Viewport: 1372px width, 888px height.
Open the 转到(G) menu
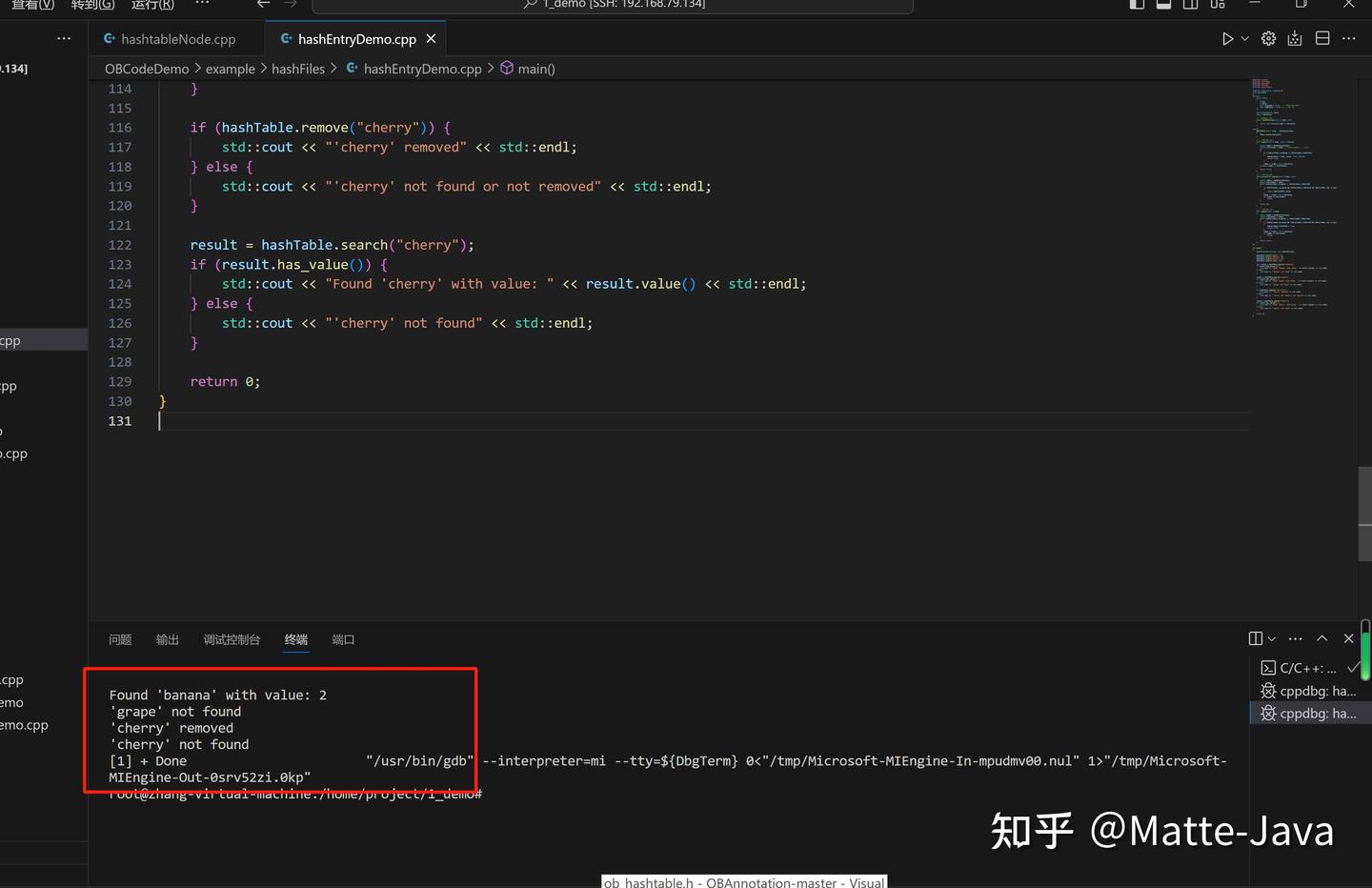pos(92,5)
